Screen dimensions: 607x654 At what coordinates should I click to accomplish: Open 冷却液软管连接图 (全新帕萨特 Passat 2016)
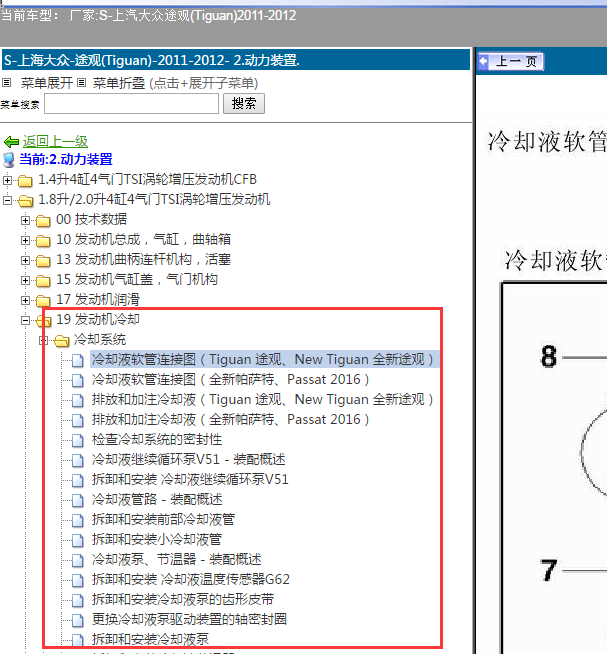click(231, 380)
